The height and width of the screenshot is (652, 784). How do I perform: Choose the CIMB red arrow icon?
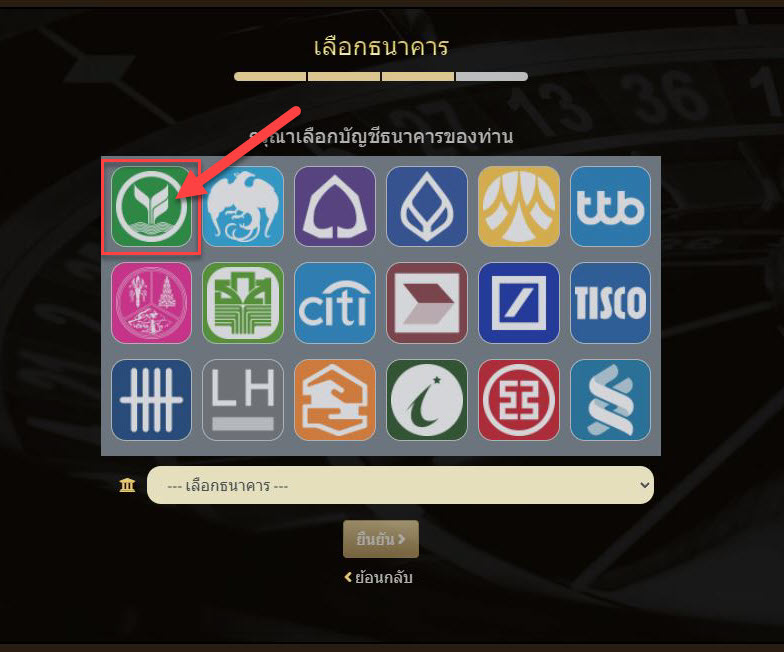click(426, 303)
